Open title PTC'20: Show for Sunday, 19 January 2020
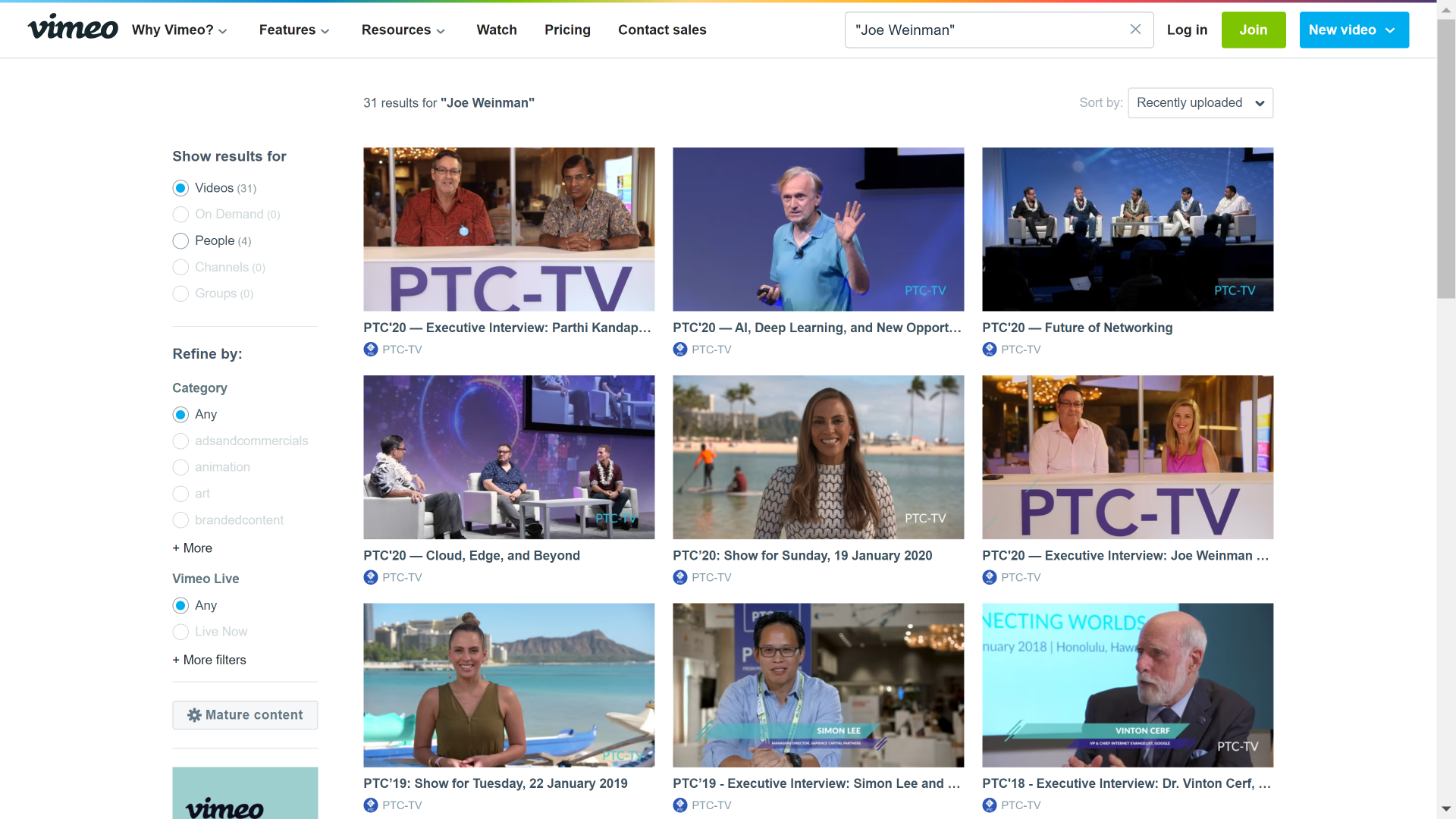Screen dimensions: 1456x819 point(802,556)
